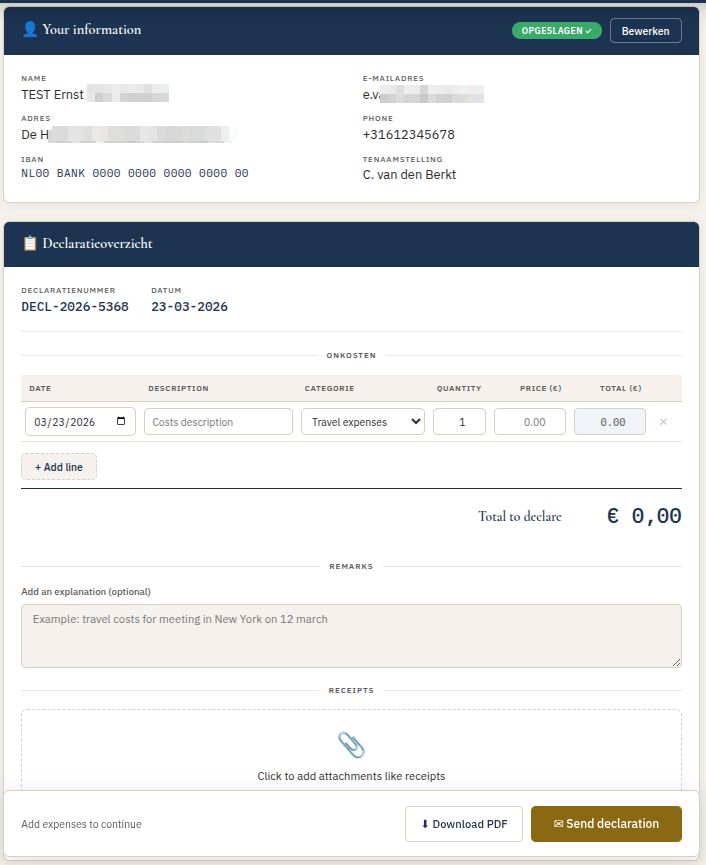The height and width of the screenshot is (865, 706).
Task: Send the declaration
Action: 606,824
